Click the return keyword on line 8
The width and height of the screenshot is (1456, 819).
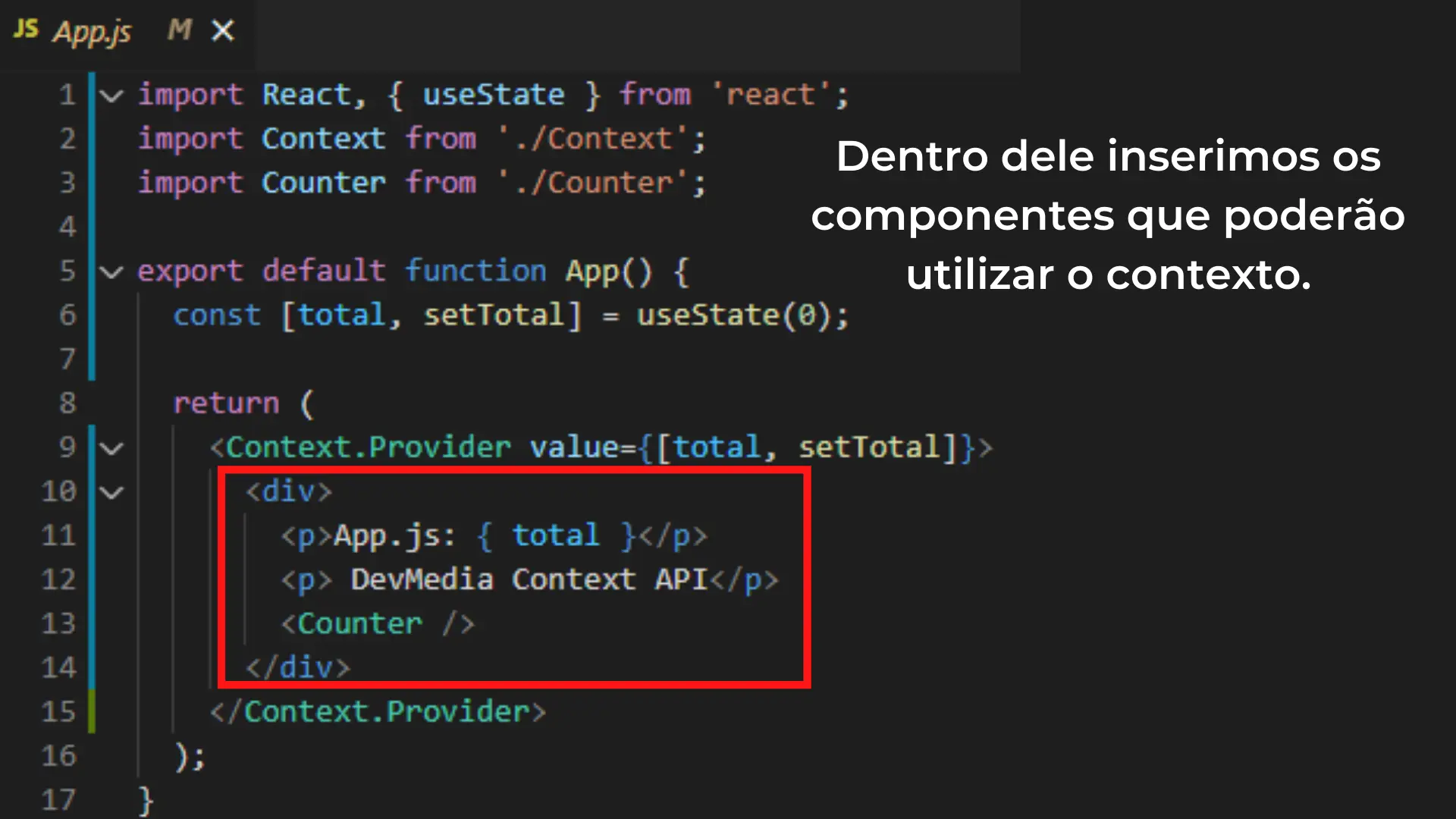click(x=226, y=403)
